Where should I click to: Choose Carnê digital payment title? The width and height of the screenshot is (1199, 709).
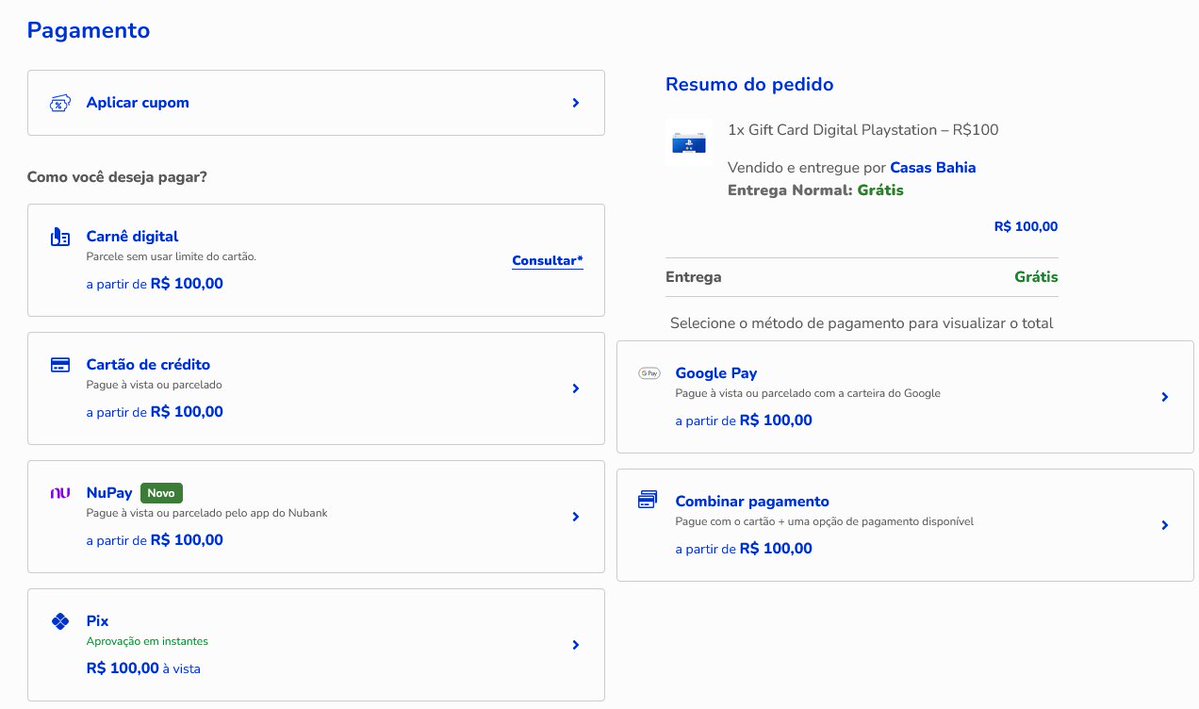pos(132,236)
